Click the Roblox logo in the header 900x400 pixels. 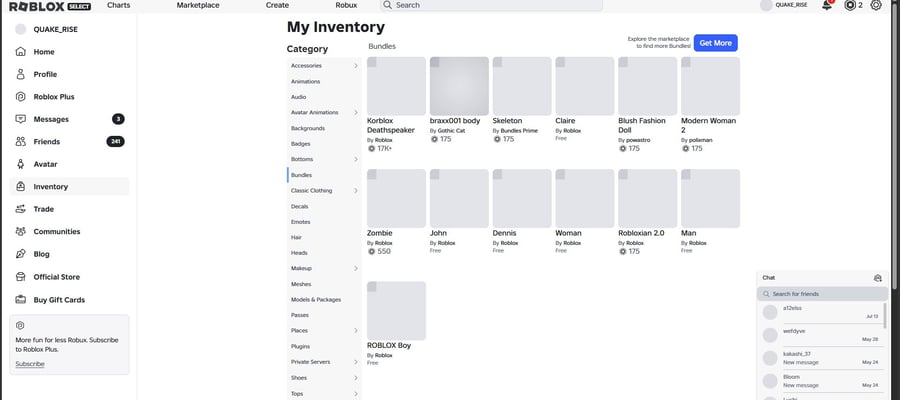(x=49, y=6)
